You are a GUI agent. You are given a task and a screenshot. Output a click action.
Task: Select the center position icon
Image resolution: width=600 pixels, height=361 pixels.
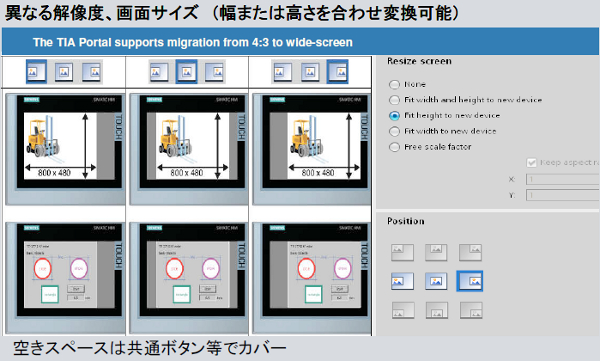pyautogui.click(x=436, y=281)
